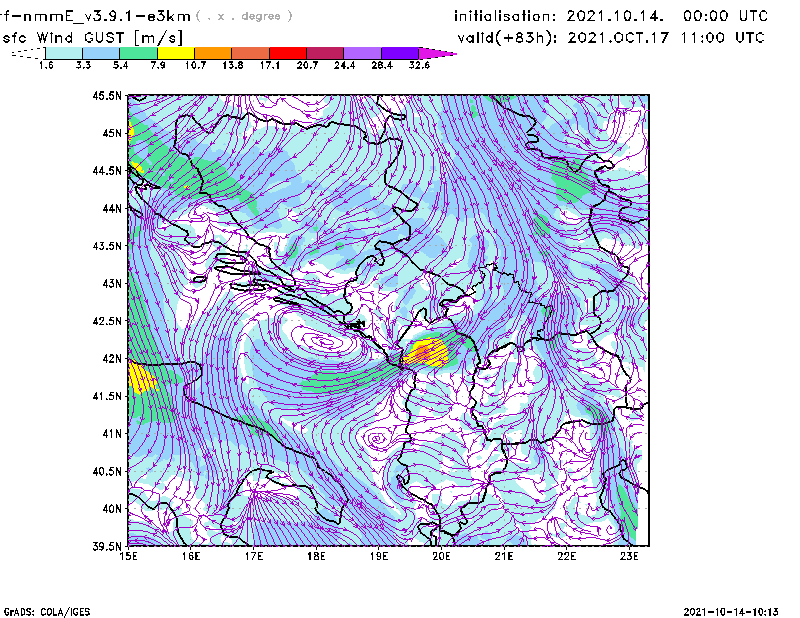
Task: Click the 42.5N latitude label
Action: 107,321
